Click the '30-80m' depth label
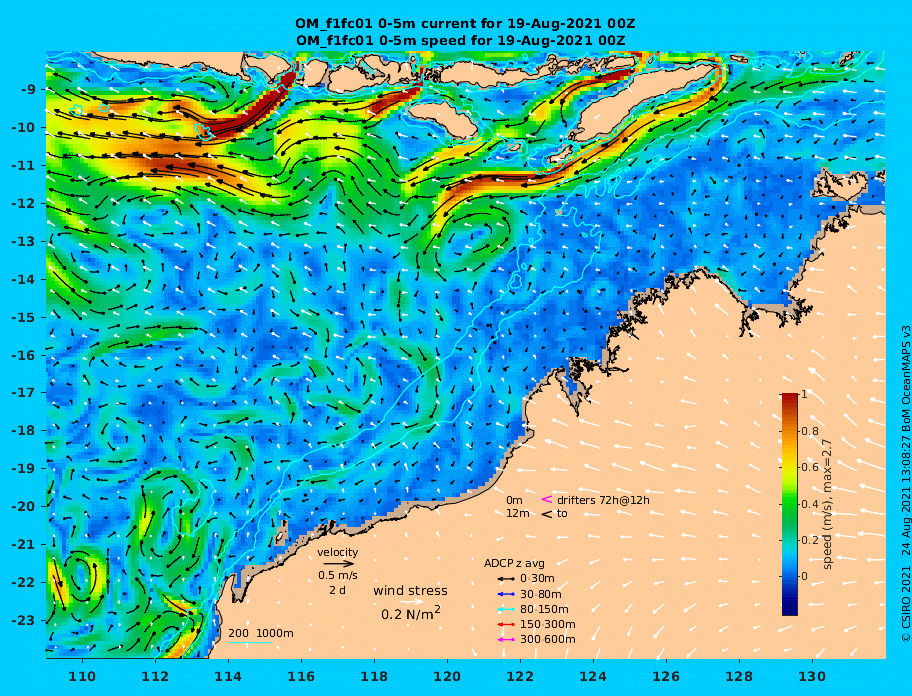The height and width of the screenshot is (696, 912). (541, 594)
